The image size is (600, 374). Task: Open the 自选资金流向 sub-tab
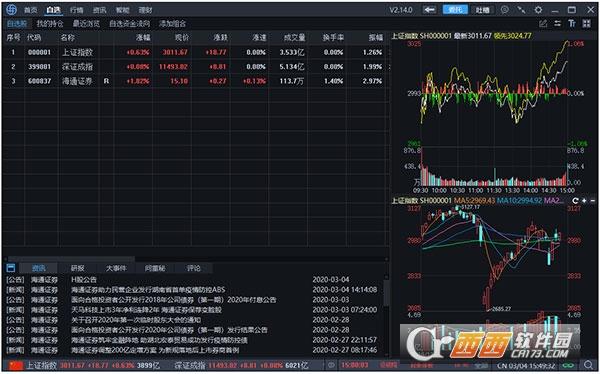(x=129, y=24)
